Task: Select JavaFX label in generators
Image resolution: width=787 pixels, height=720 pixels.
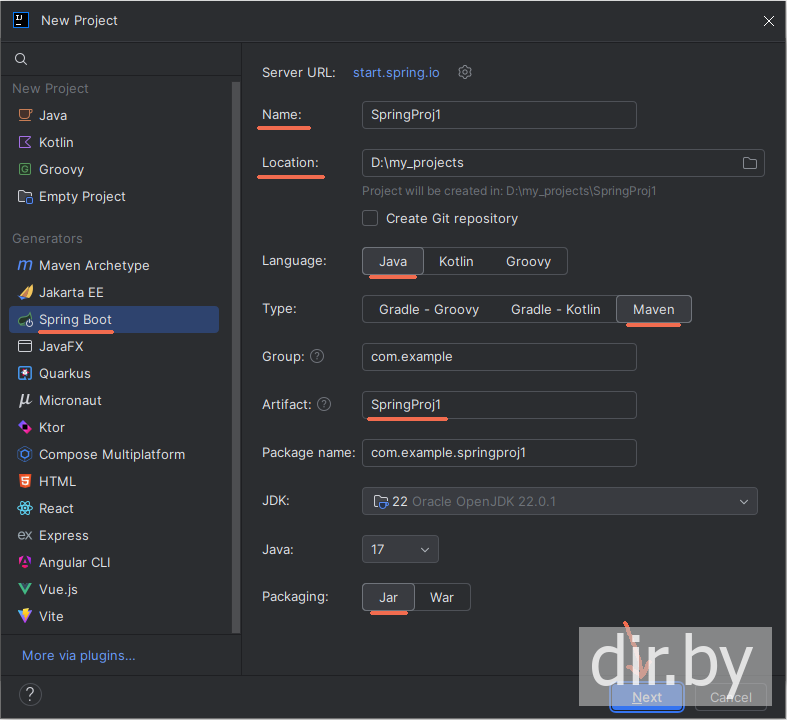Action: pos(61,346)
